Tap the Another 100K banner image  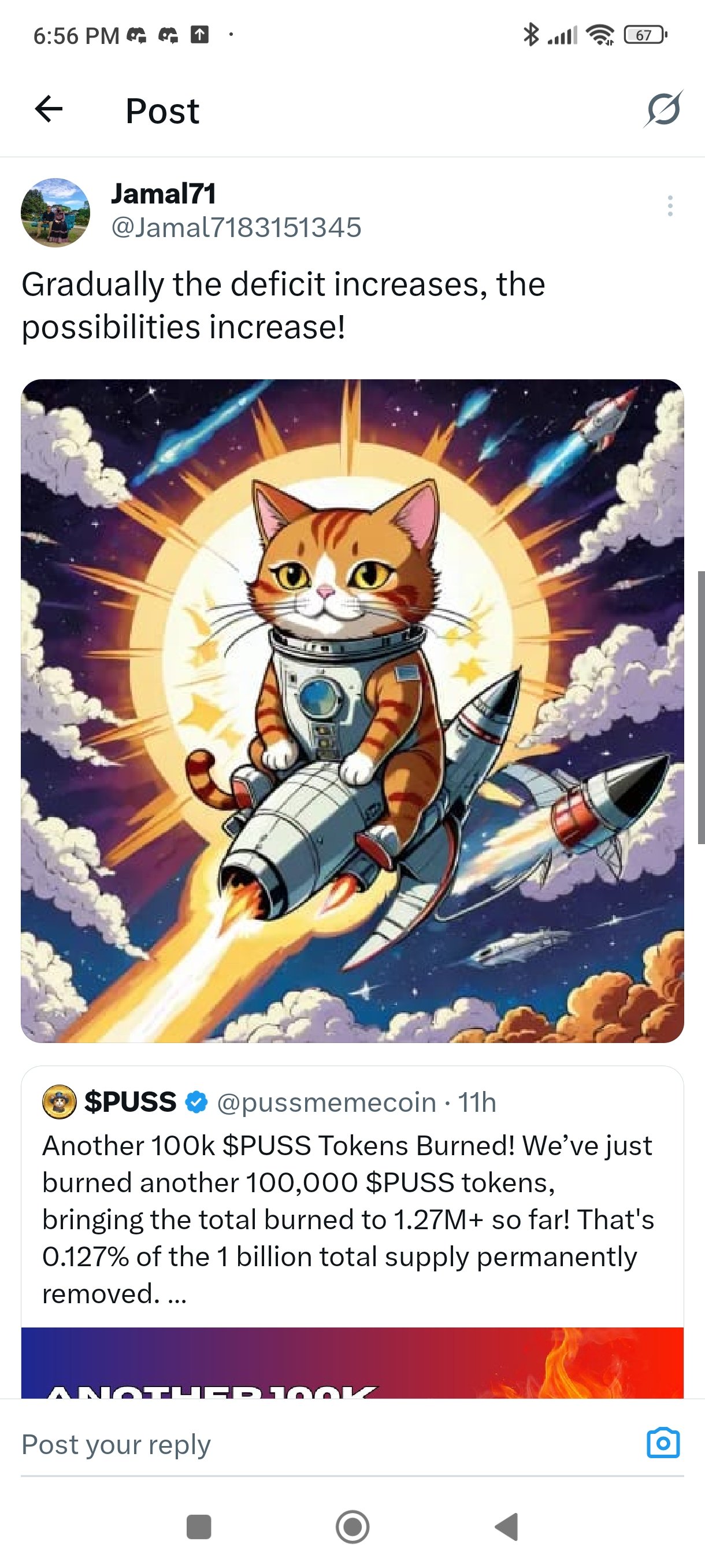tap(352, 1362)
